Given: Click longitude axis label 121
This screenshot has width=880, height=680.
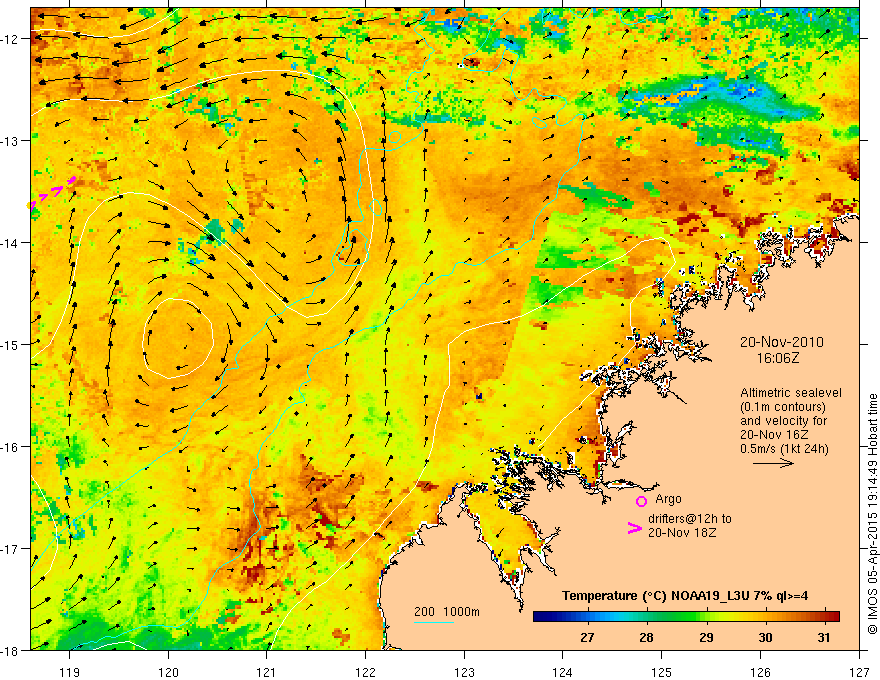Looking at the screenshot, I should (267, 672).
